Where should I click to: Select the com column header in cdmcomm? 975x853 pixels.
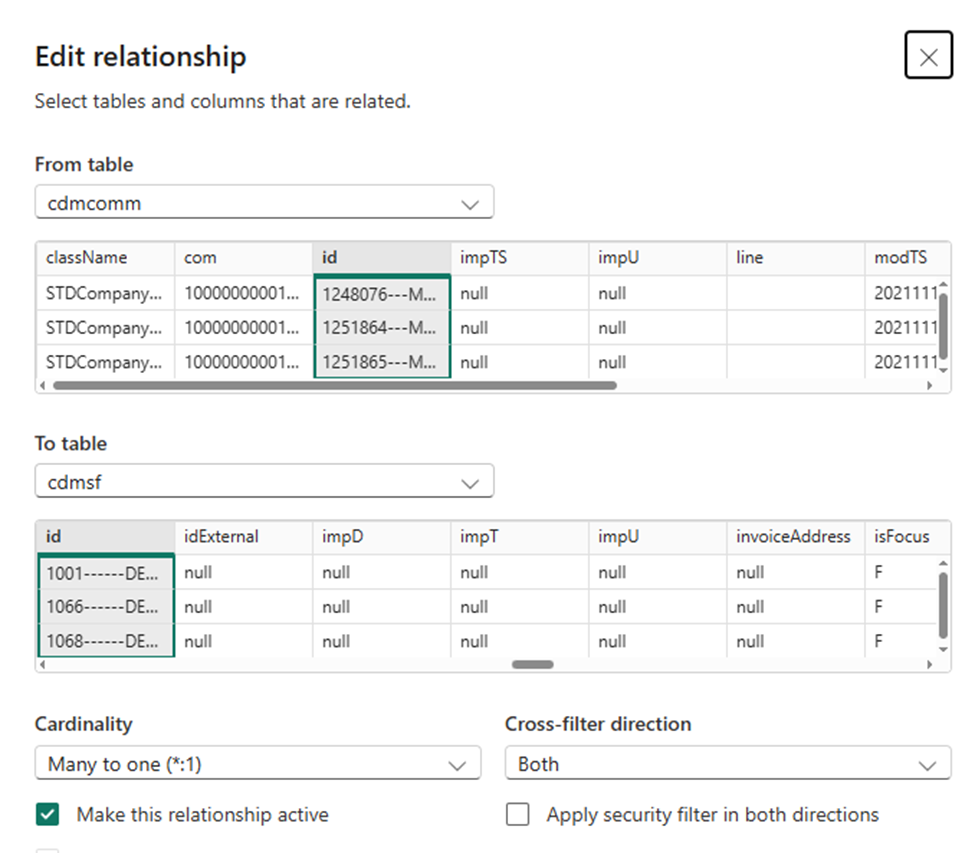click(x=244, y=258)
